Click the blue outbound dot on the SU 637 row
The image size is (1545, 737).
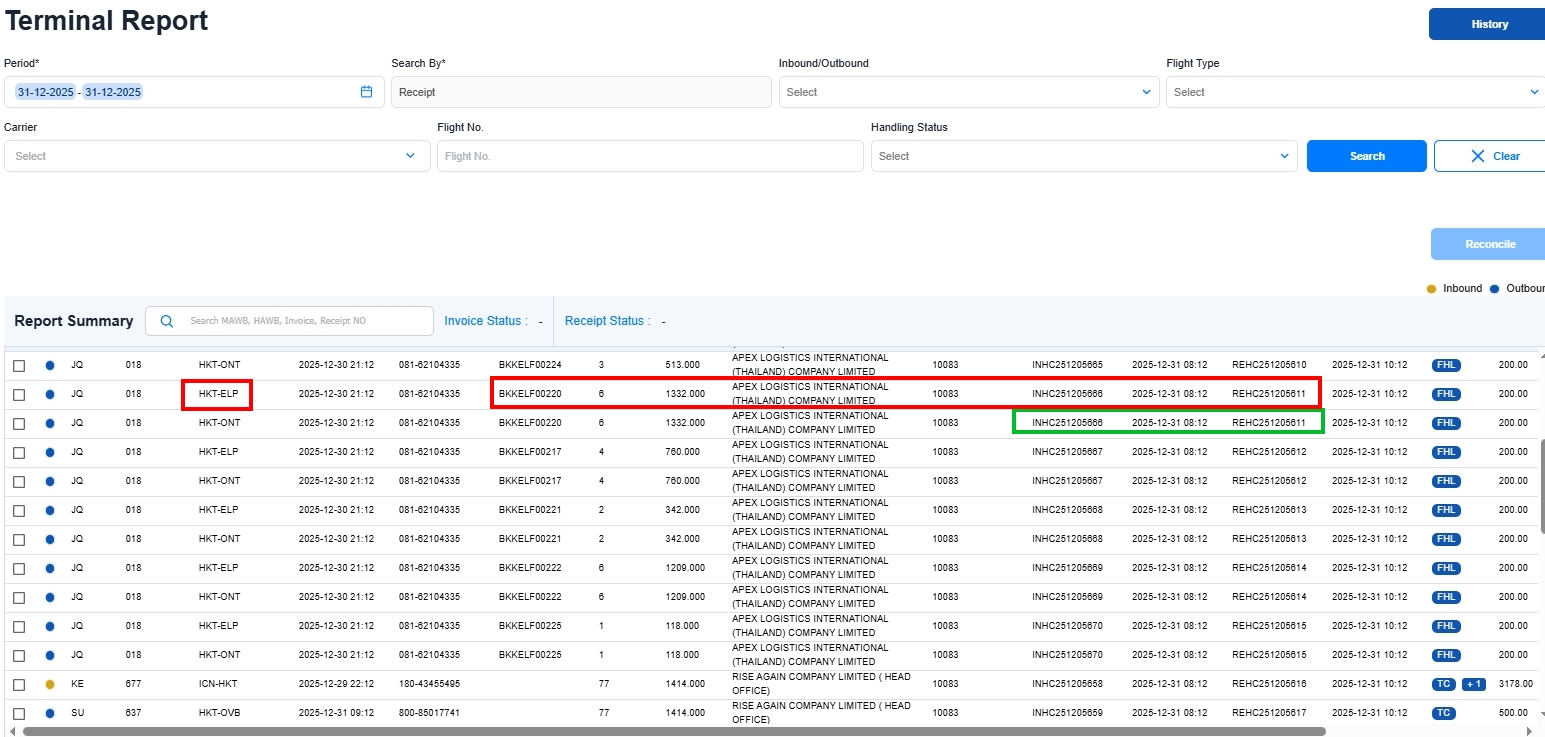pyautogui.click(x=50, y=713)
